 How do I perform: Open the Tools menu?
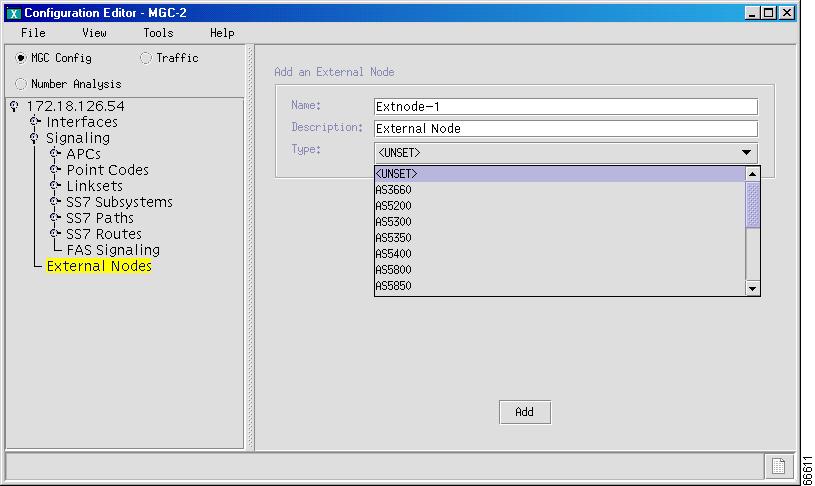click(x=158, y=33)
